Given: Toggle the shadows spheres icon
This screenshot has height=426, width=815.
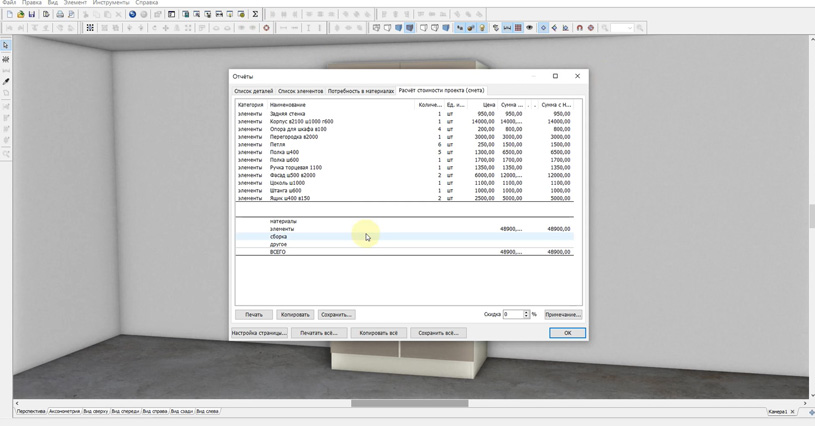Looking at the screenshot, I should click(471, 28).
